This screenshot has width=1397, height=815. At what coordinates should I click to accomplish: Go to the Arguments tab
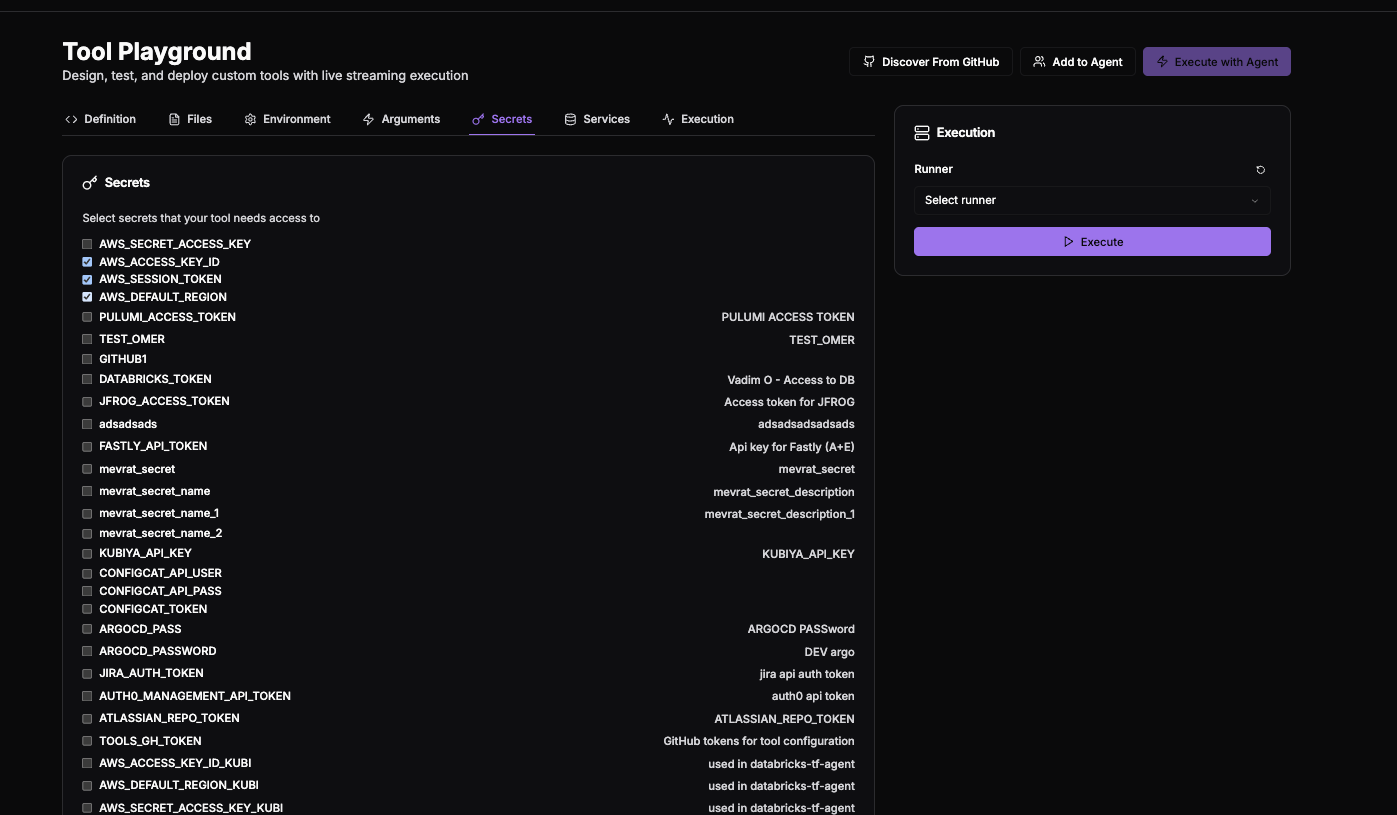pyautogui.click(x=401, y=119)
